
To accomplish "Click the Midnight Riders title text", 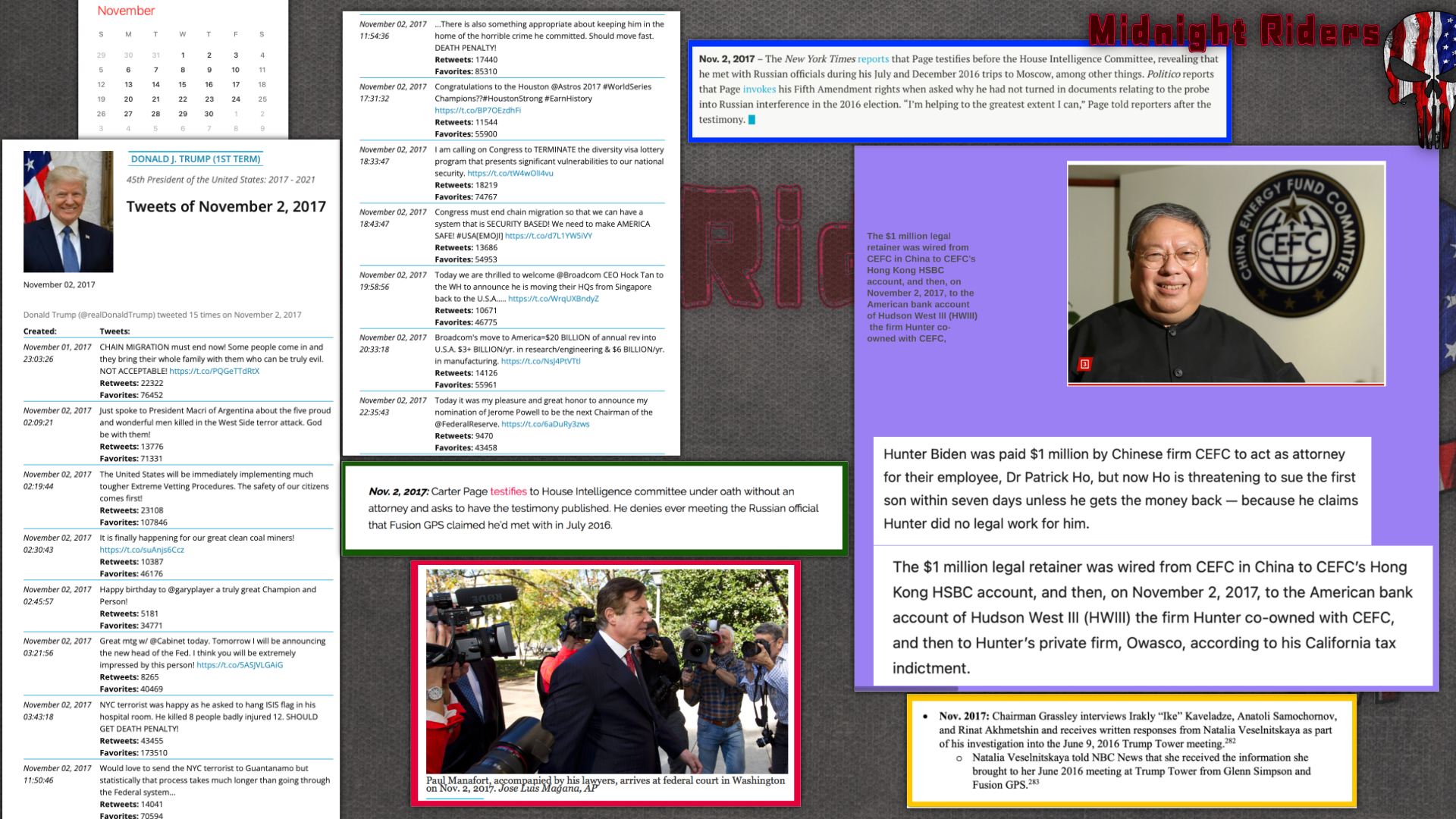I will (1234, 32).
